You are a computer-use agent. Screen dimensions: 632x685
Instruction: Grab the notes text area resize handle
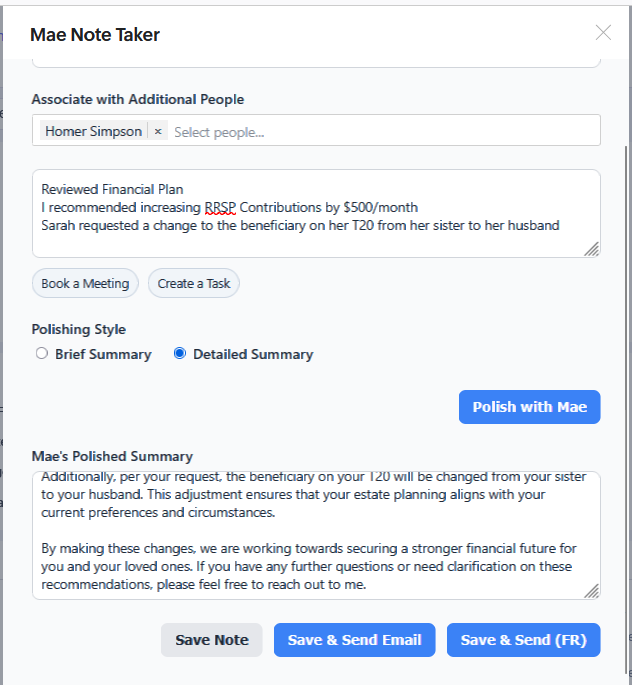tap(592, 249)
